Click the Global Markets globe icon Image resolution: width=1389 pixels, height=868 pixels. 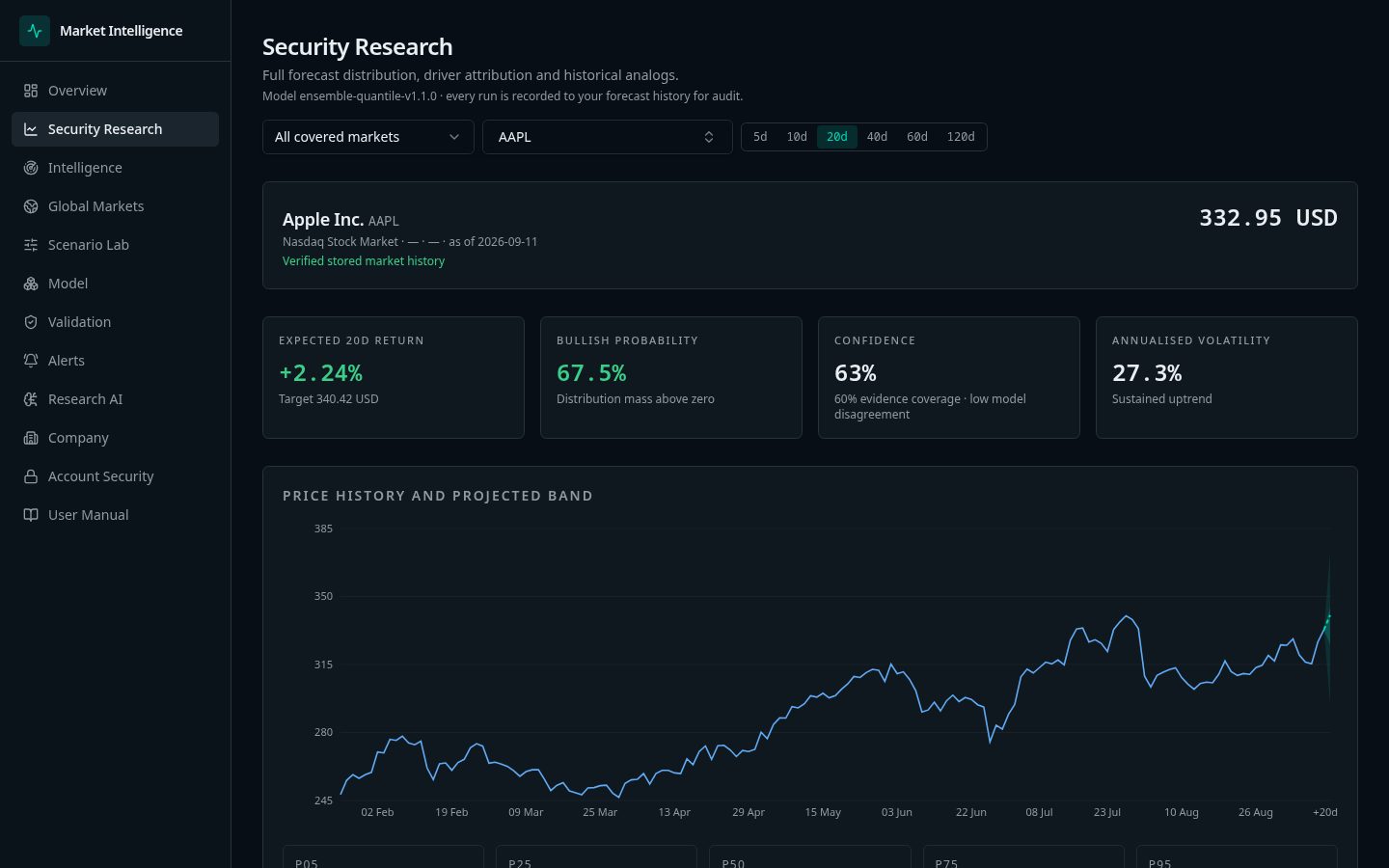[31, 206]
